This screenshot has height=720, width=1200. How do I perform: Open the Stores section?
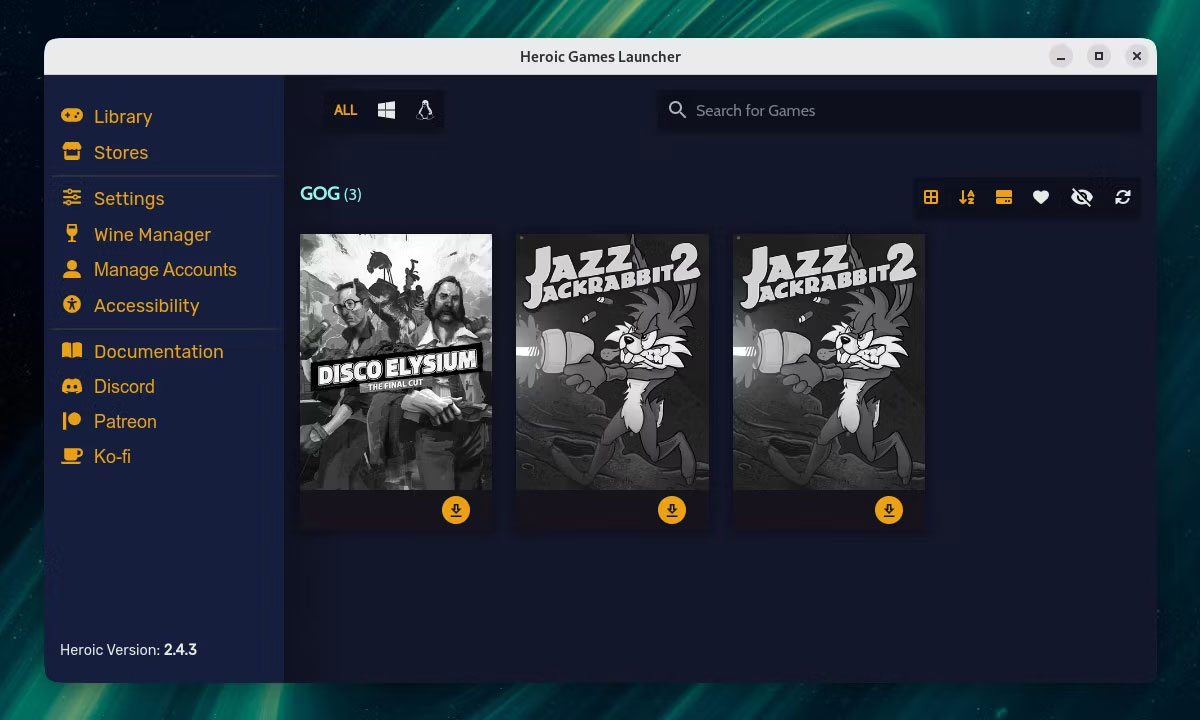coord(120,152)
